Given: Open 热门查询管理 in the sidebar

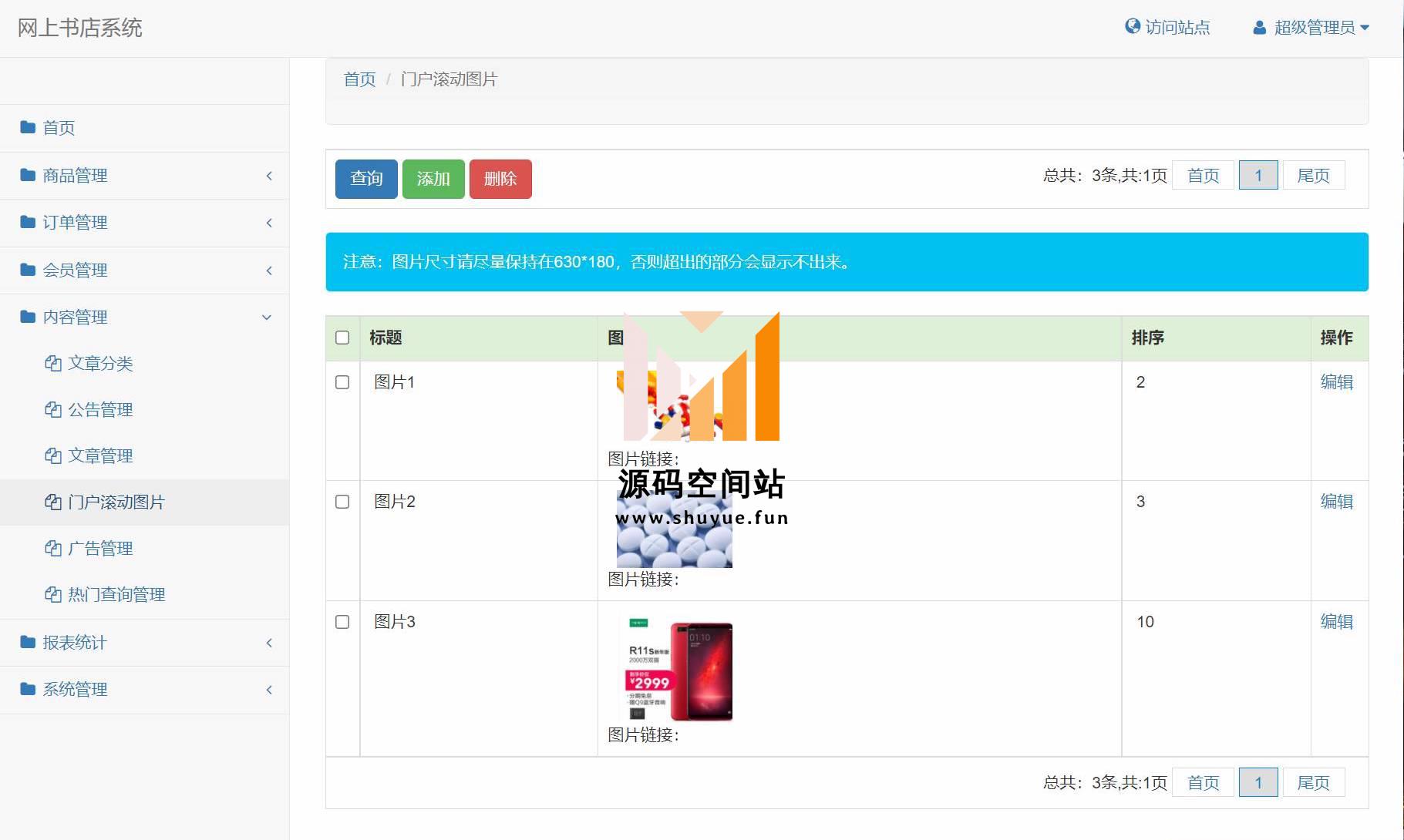Looking at the screenshot, I should [144, 594].
